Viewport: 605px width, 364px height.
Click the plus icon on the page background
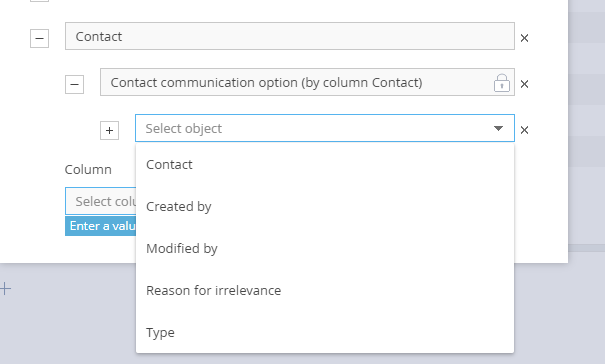tap(5, 288)
